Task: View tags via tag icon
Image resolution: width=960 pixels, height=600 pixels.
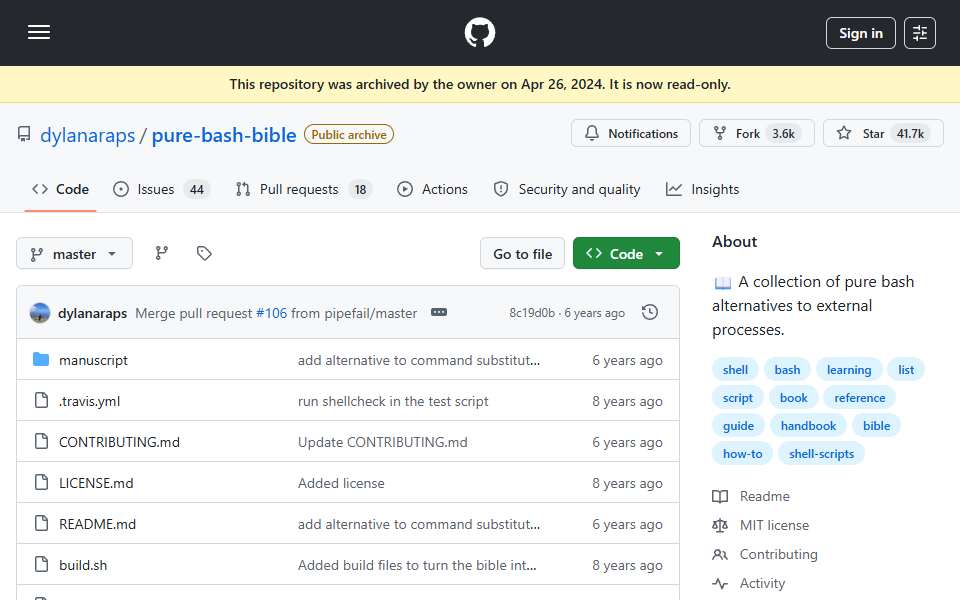Action: coord(204,253)
